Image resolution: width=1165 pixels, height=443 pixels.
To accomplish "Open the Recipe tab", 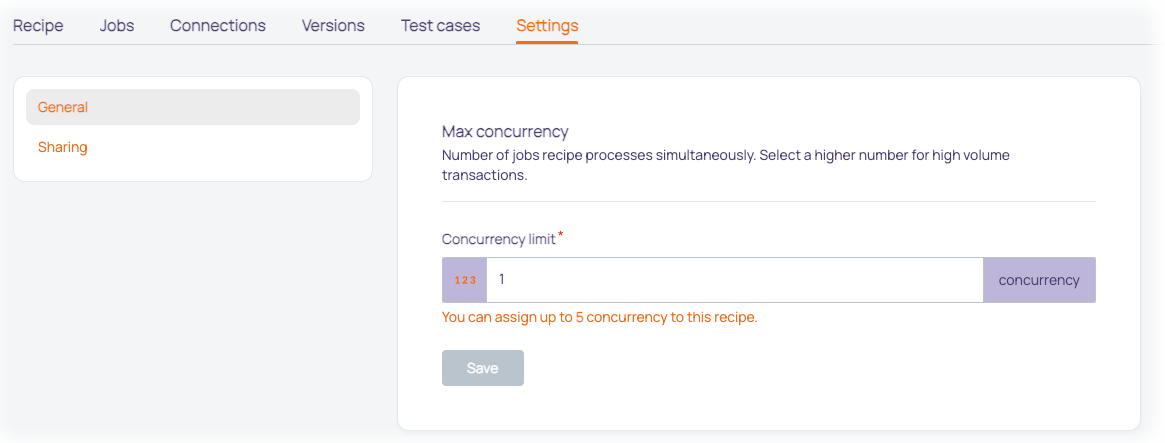I will pyautogui.click(x=38, y=25).
